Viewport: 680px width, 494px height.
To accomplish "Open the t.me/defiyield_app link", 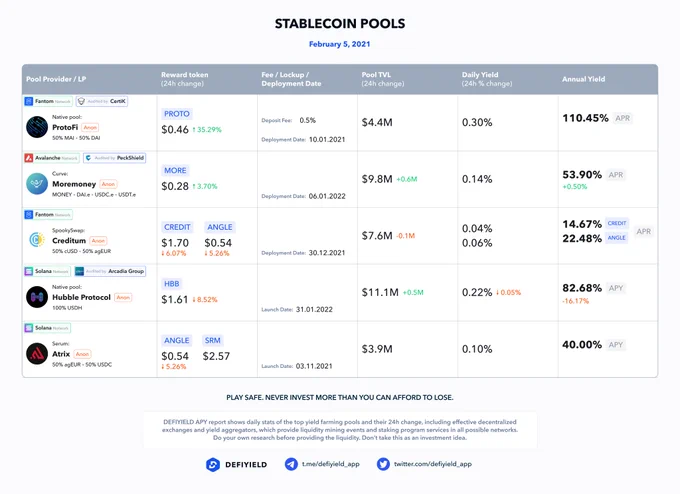I will point(331,464).
